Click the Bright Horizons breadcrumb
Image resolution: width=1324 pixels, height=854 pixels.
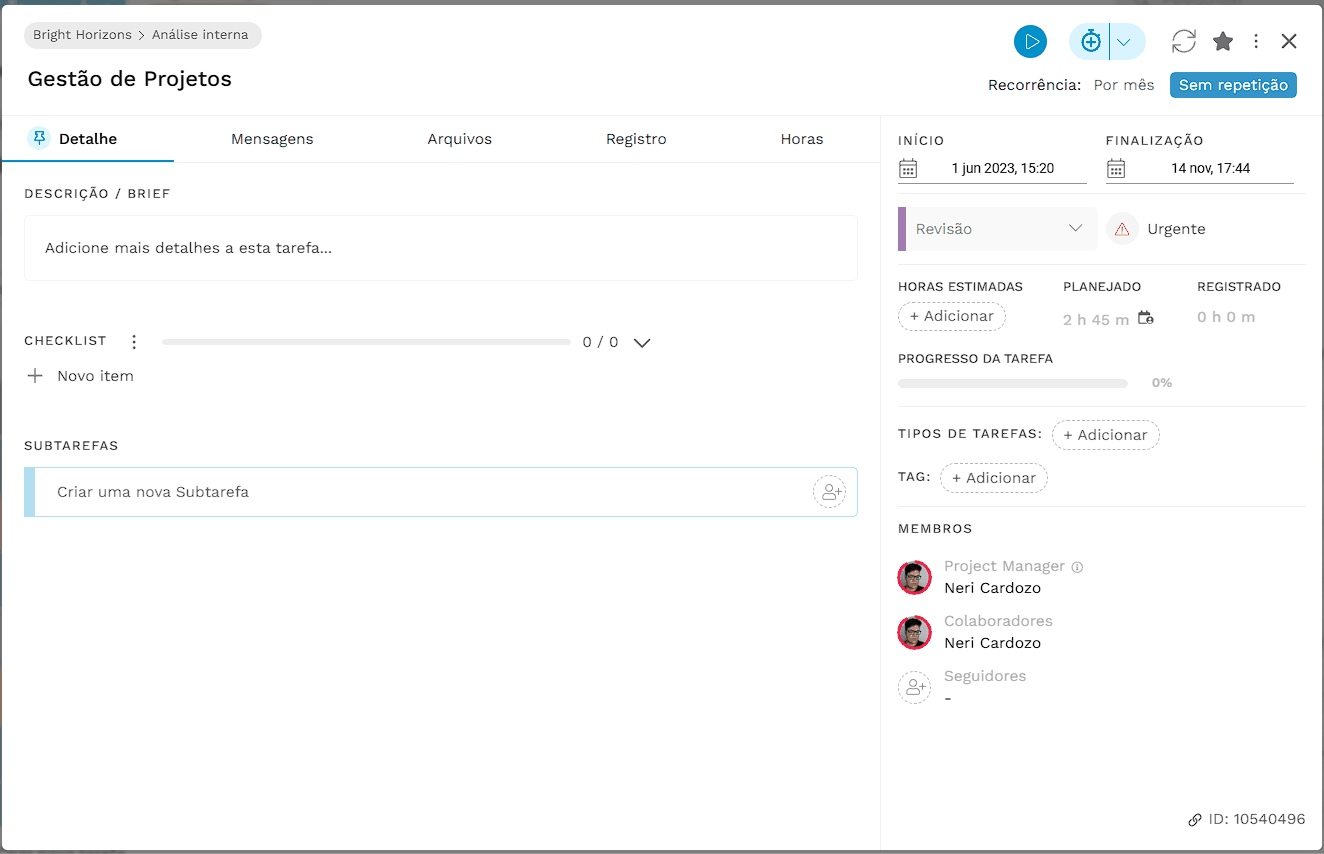(82, 35)
